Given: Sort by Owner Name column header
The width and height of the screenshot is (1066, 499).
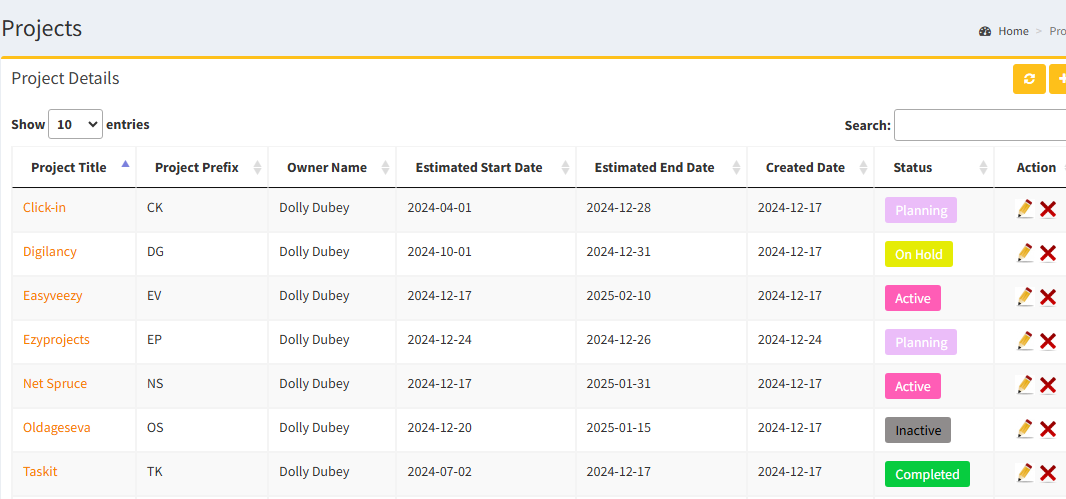Looking at the screenshot, I should coord(326,167).
